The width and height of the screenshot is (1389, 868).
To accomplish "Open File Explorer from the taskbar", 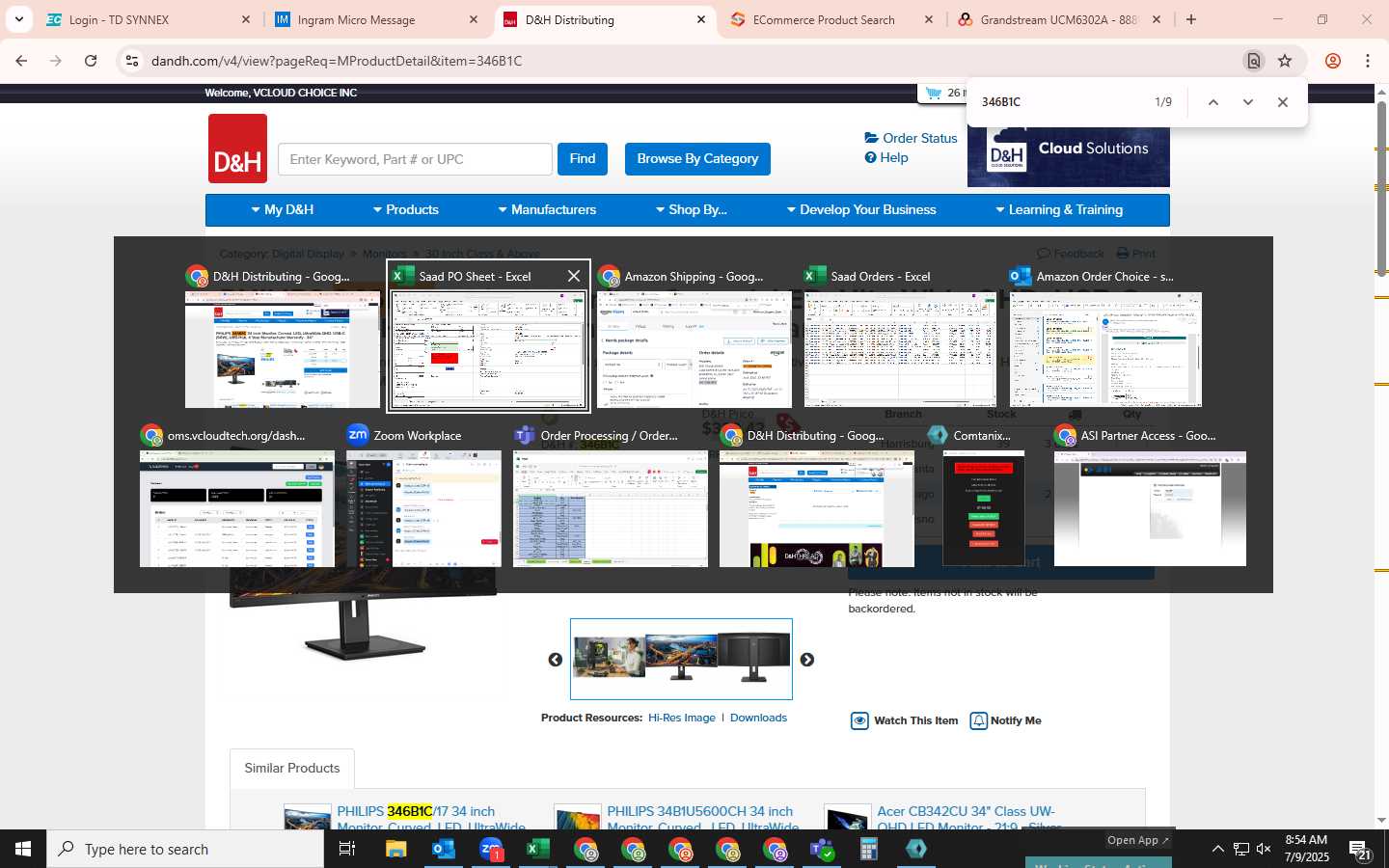I will click(x=396, y=849).
